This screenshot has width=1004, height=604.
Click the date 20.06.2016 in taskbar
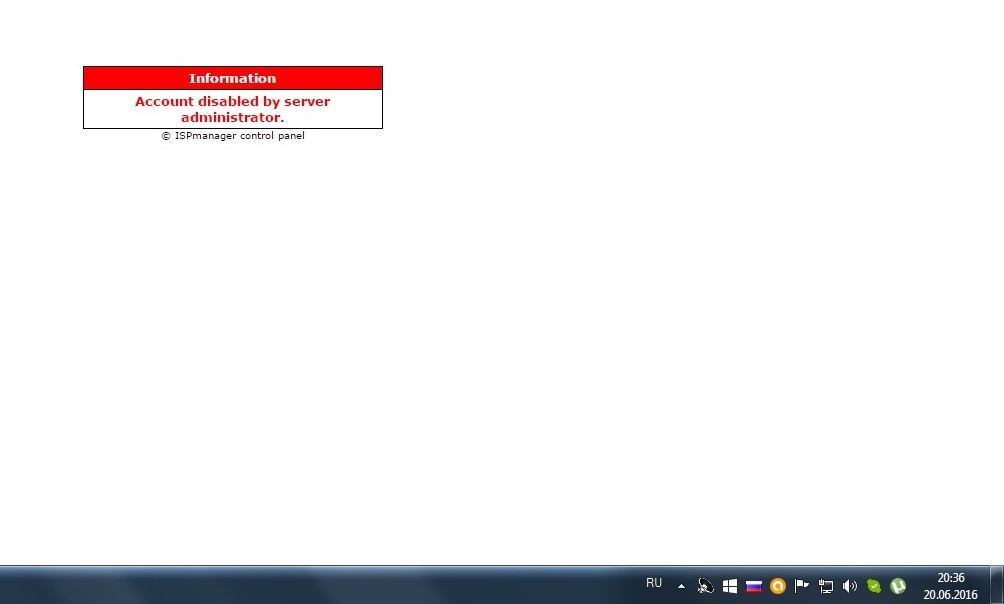pos(950,594)
